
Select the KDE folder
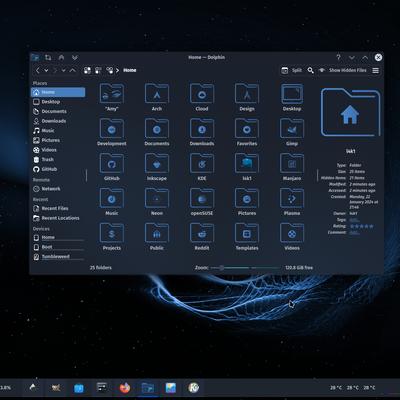pyautogui.click(x=202, y=167)
